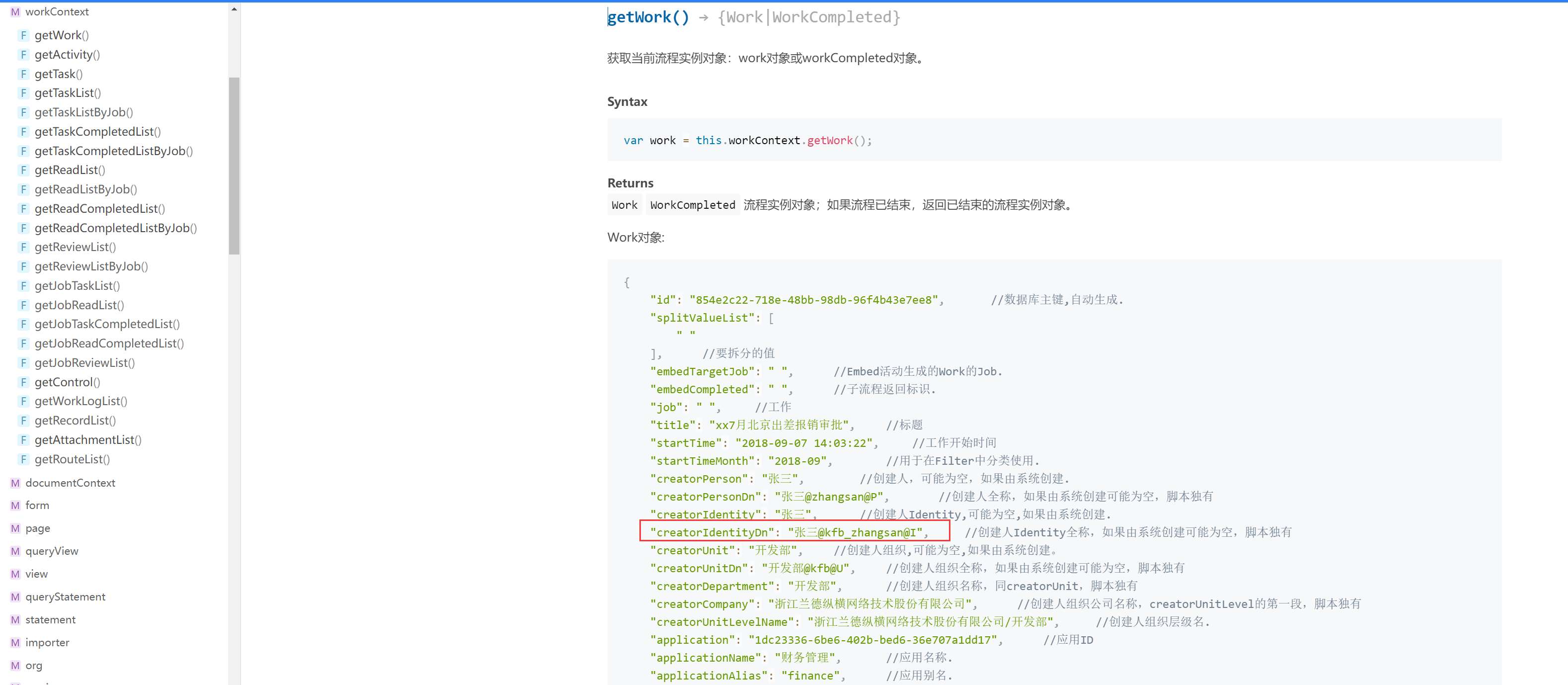Viewport: 1568px width, 685px height.
Task: Click the M icon beside importer
Action: tap(15, 642)
